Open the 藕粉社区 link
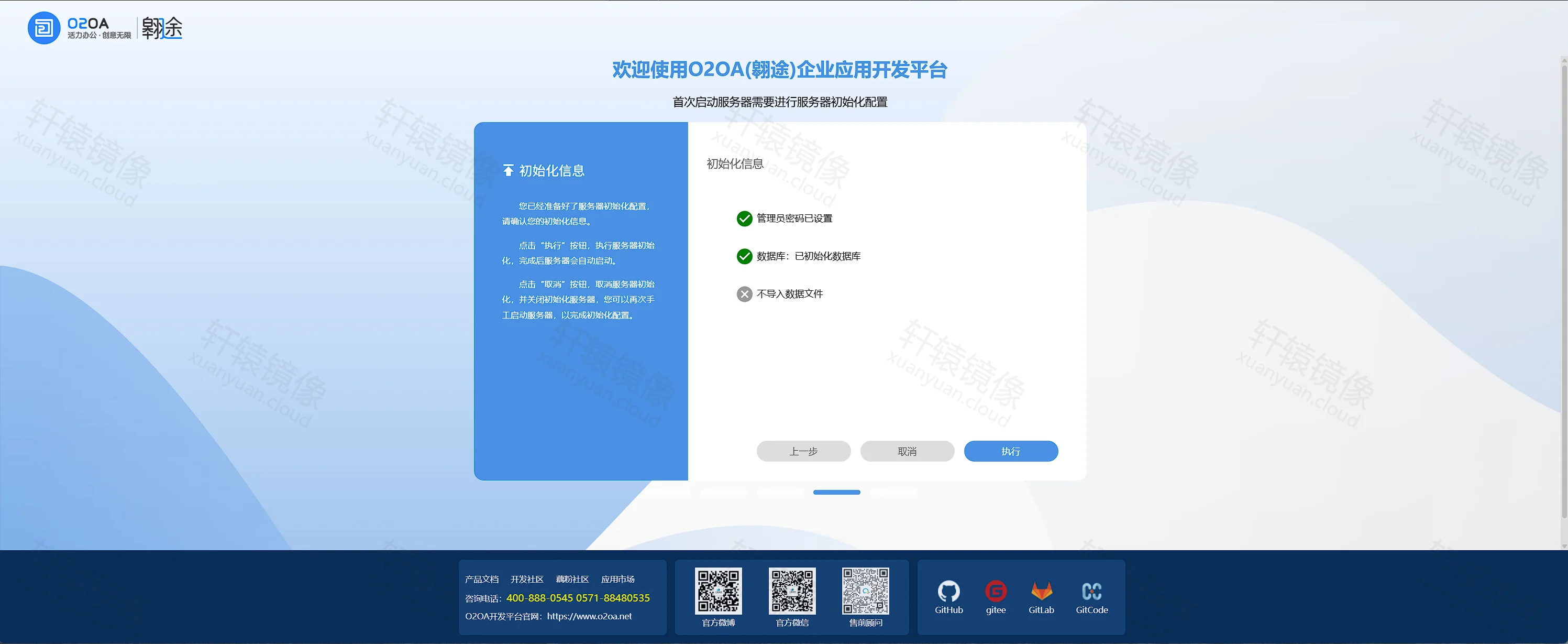Image resolution: width=1568 pixels, height=644 pixels. [x=572, y=580]
